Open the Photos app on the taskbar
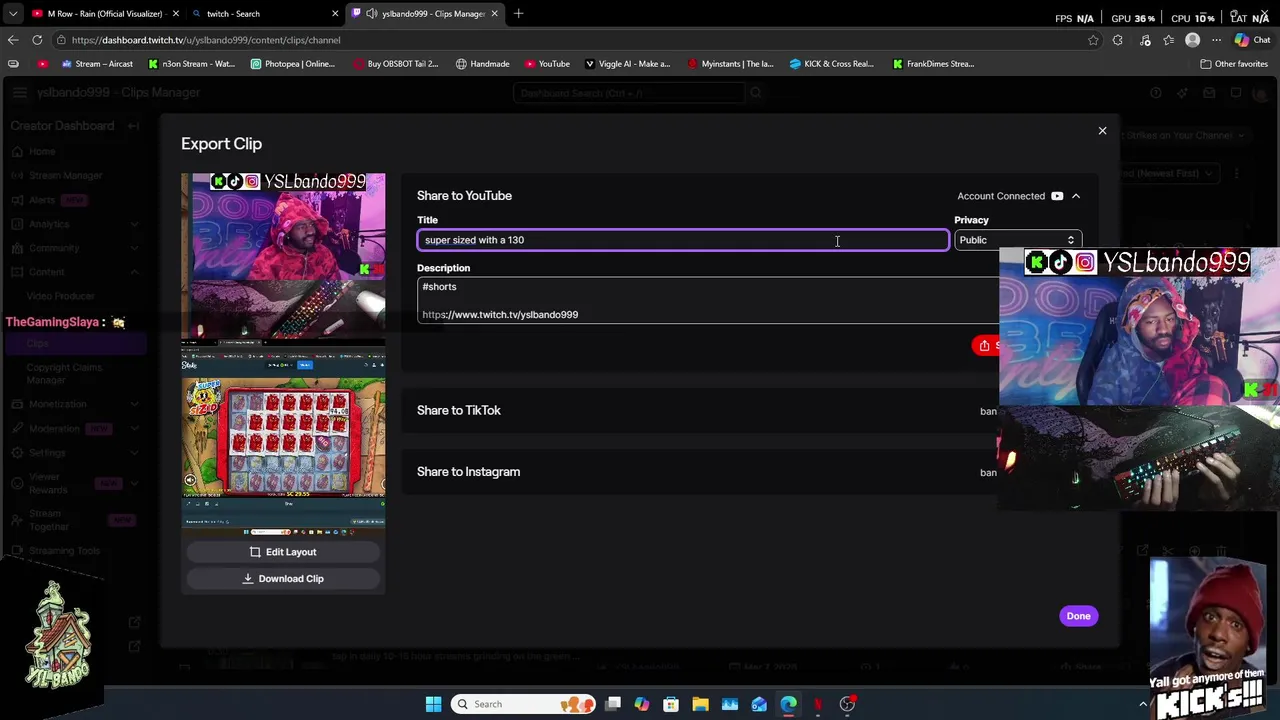This screenshot has height=720, width=1280. coord(730,704)
